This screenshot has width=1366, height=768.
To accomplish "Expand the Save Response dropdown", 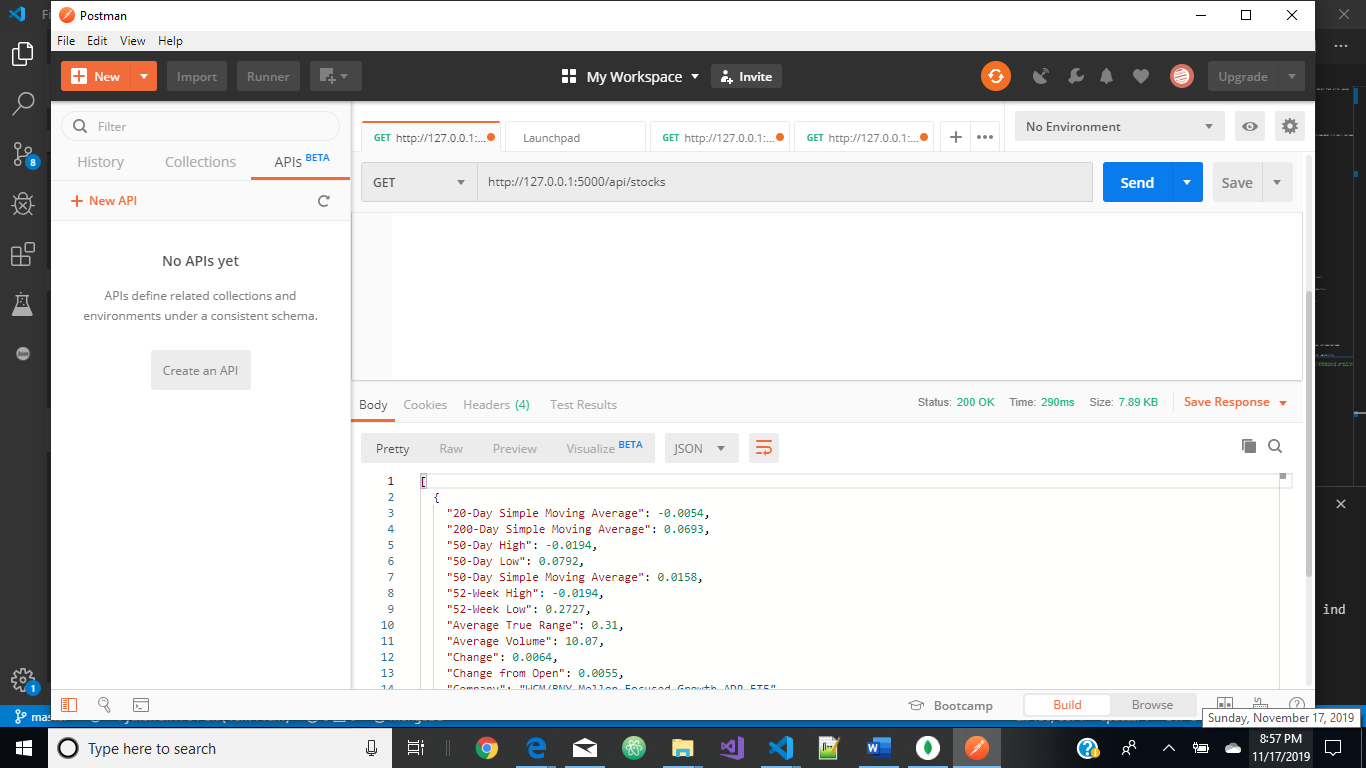I will coord(1283,403).
